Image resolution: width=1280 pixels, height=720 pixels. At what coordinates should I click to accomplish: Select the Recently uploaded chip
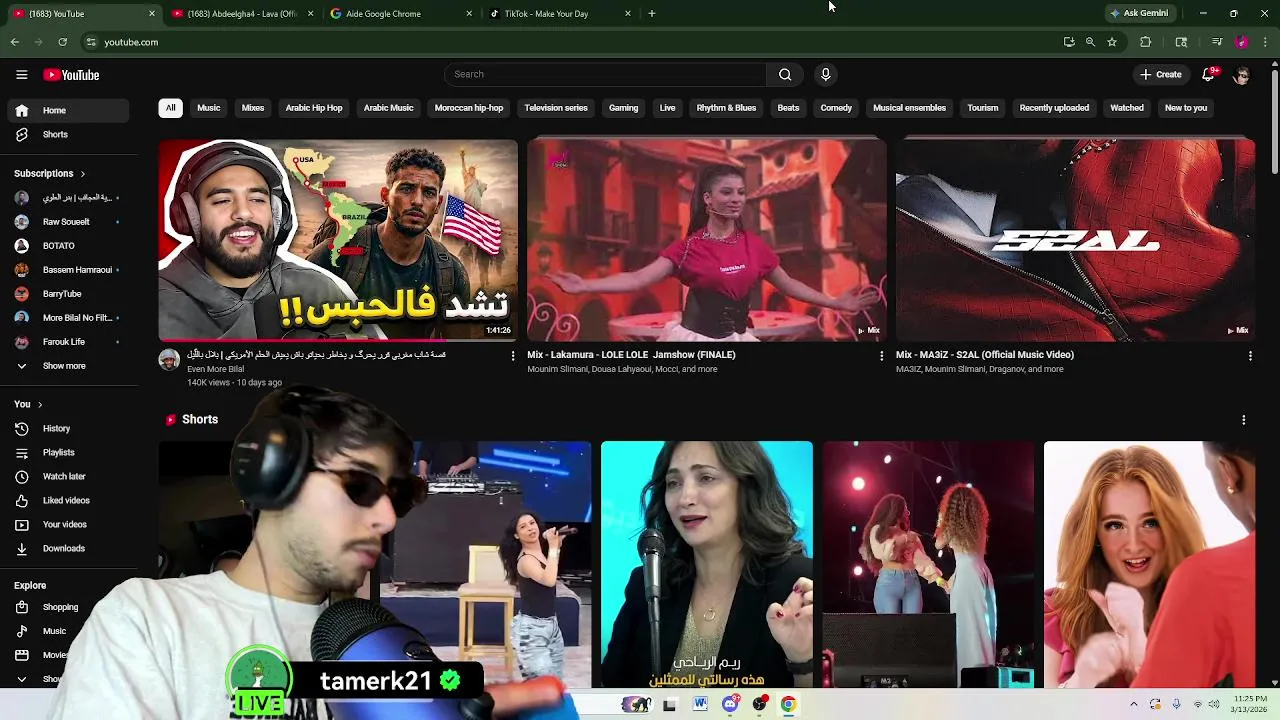[x=1054, y=108]
